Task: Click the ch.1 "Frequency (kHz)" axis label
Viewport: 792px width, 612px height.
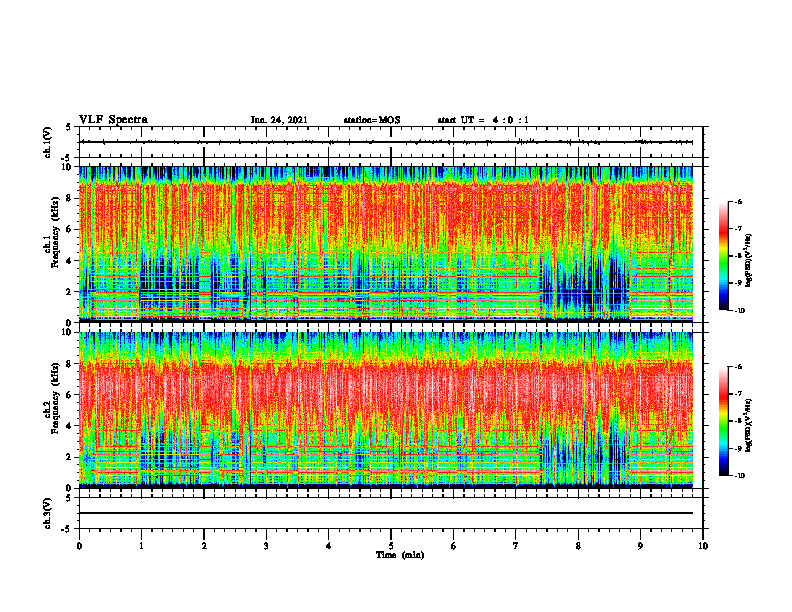Action: (x=55, y=232)
